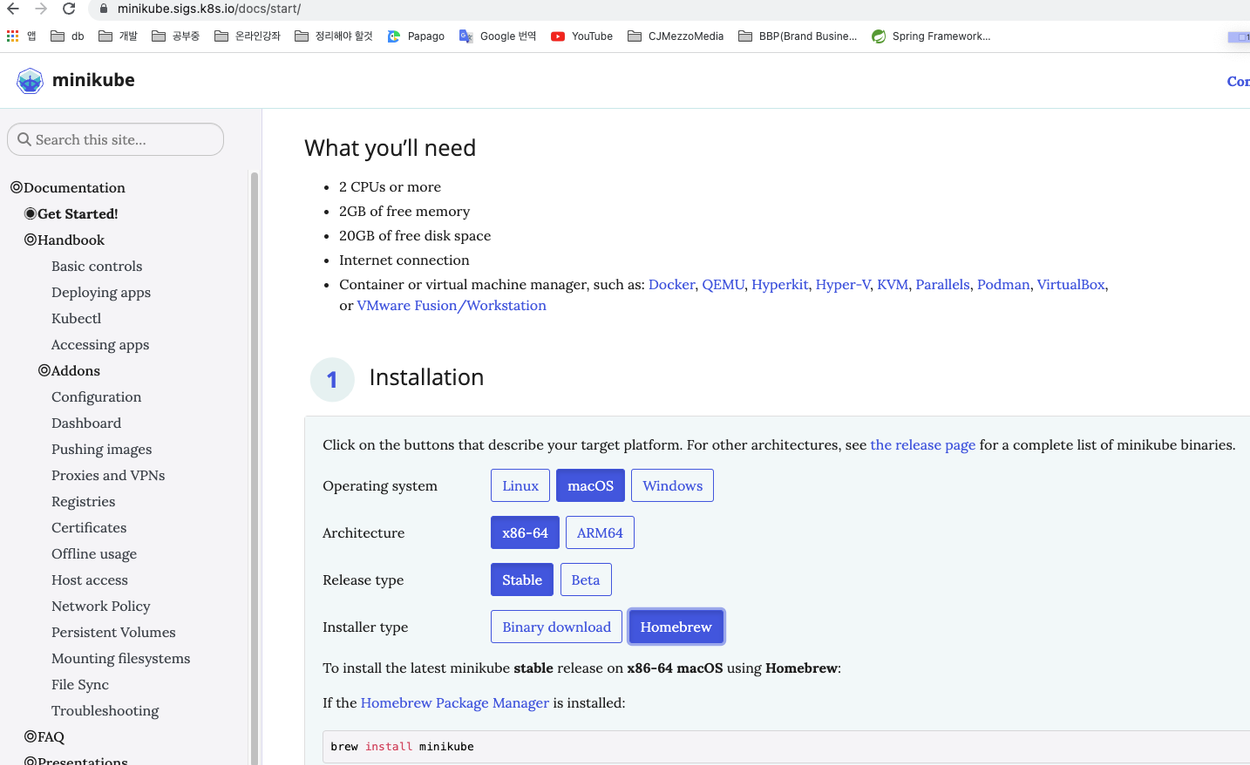The image size is (1250, 765).
Task: Open Proxies and VPNs in sidebar
Action: pos(108,475)
